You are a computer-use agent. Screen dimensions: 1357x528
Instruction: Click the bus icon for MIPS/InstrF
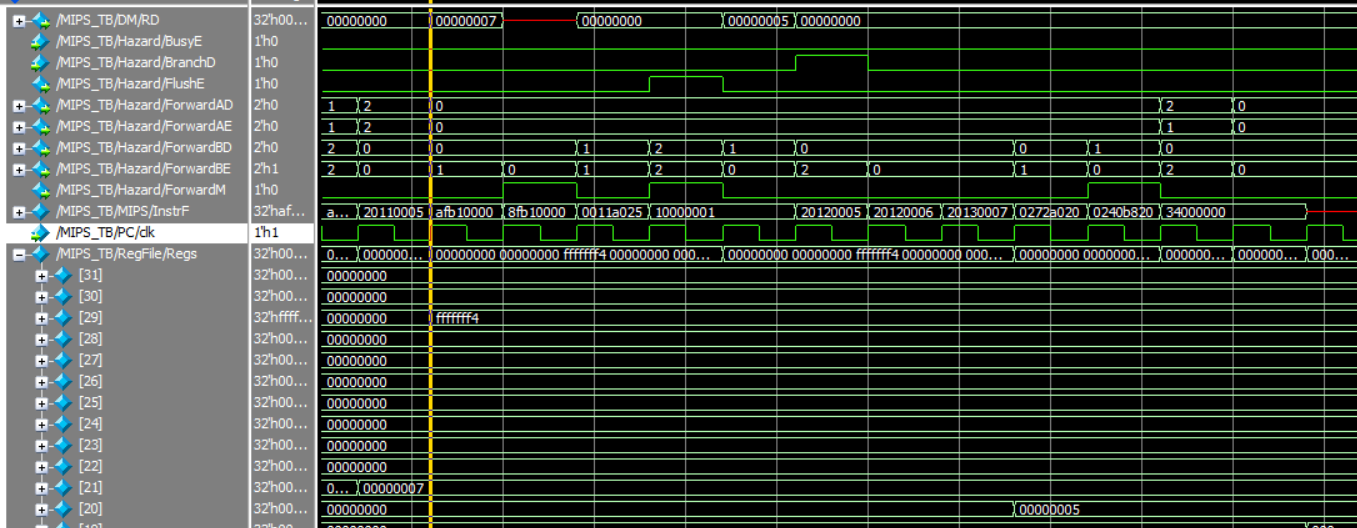pyautogui.click(x=41, y=212)
